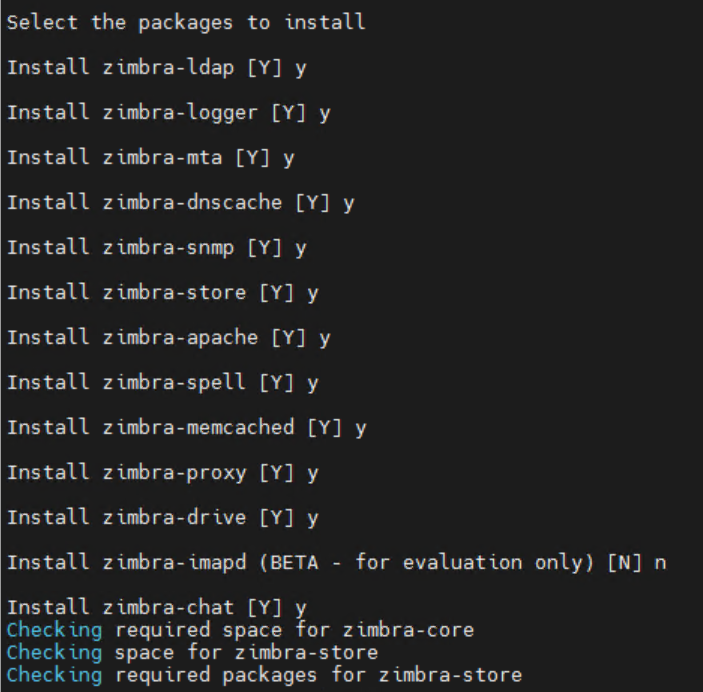Click the typed "n" answer for zimbra-imapd
The image size is (703, 692).
(660, 563)
